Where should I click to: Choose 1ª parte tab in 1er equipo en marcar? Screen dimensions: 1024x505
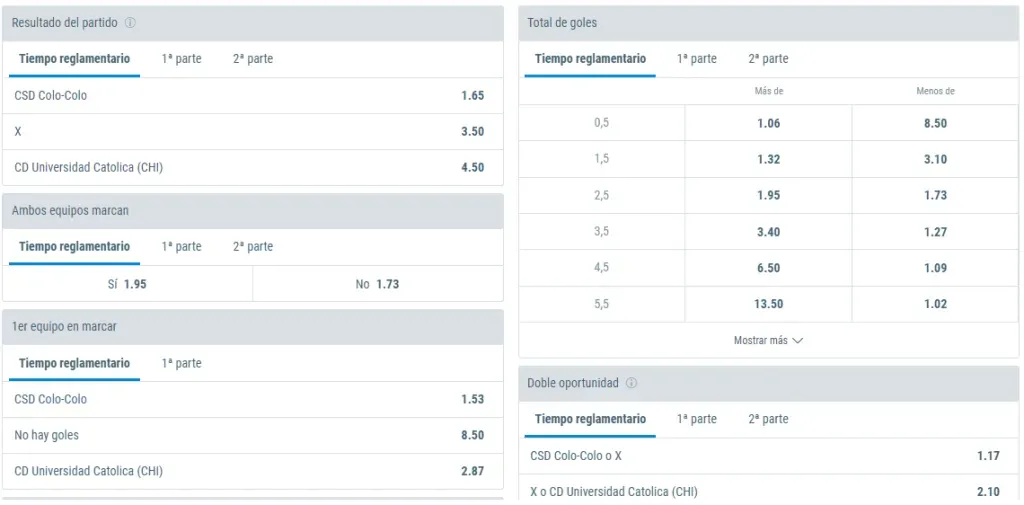[x=181, y=363]
